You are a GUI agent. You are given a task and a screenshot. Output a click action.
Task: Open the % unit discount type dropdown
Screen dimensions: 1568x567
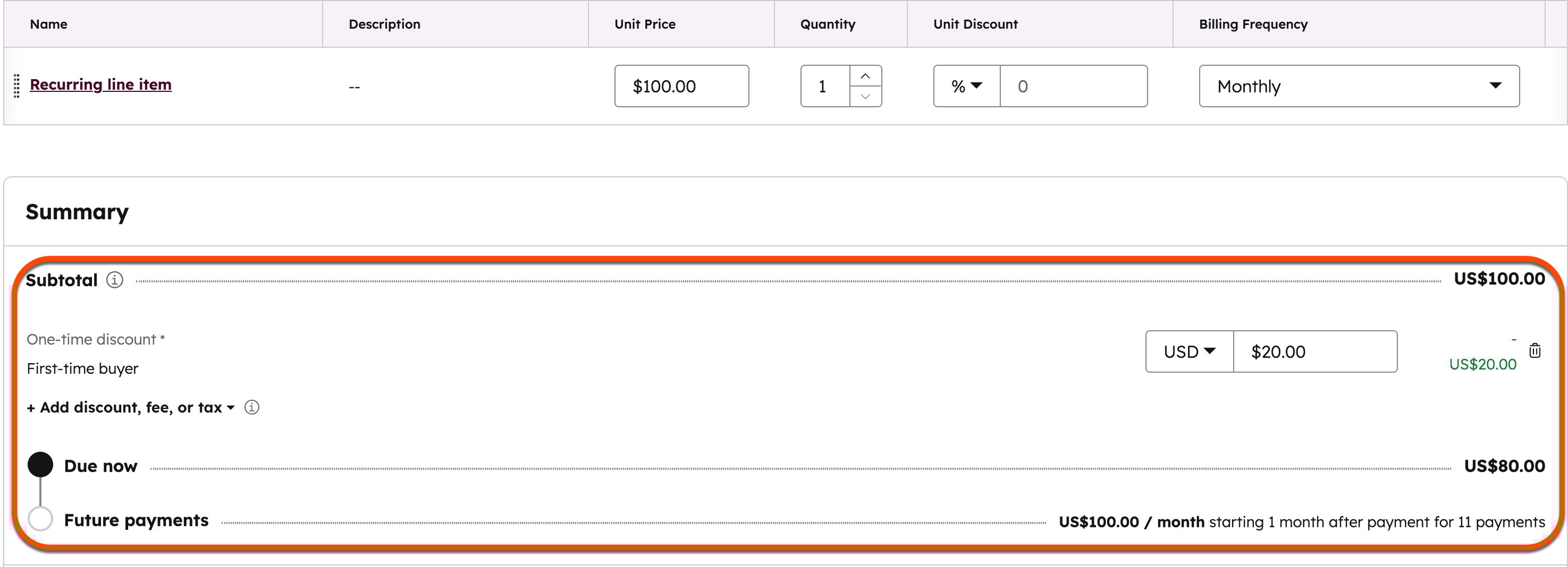[966, 86]
